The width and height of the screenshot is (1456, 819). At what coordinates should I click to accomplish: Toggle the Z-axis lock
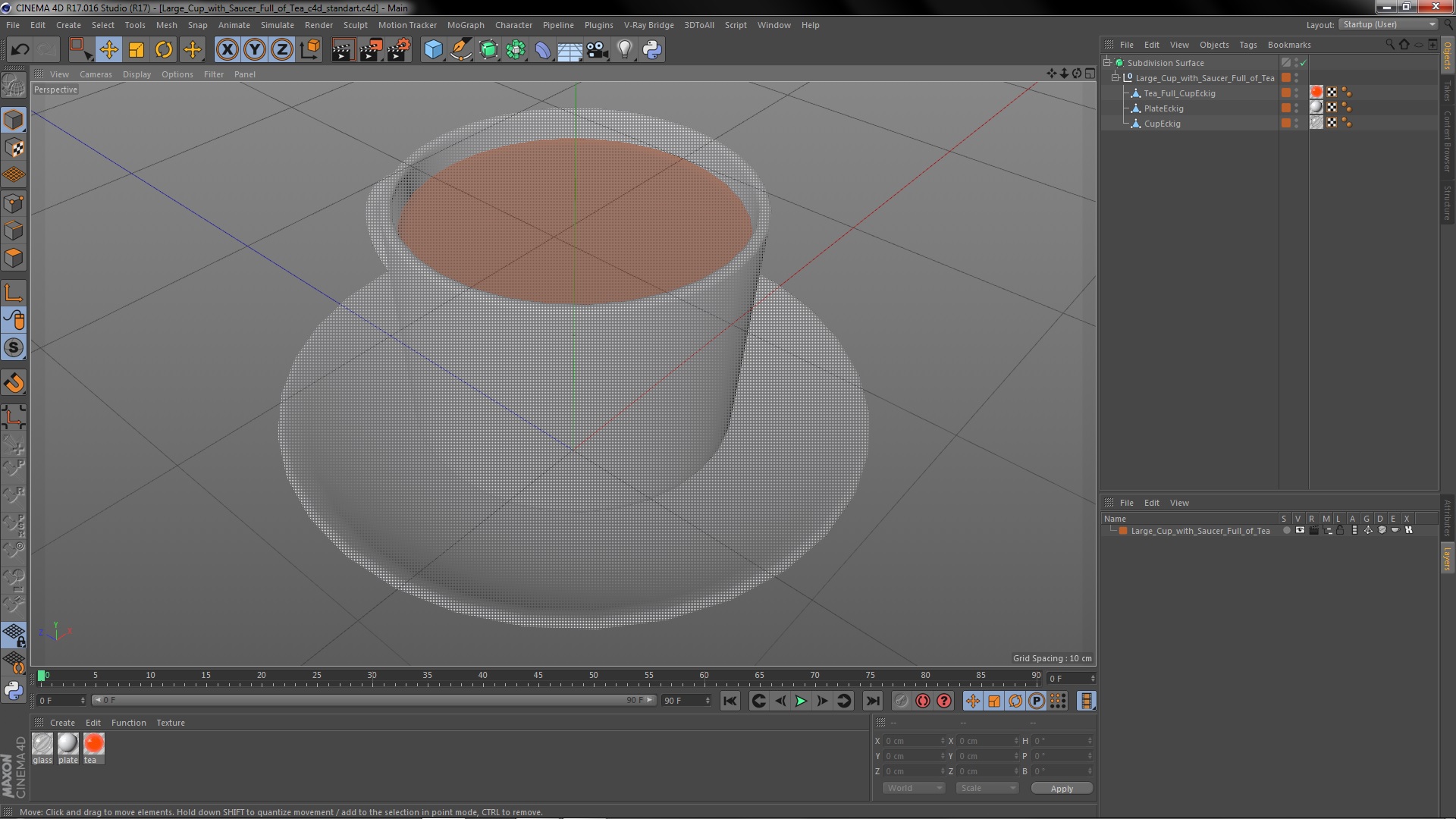282,50
